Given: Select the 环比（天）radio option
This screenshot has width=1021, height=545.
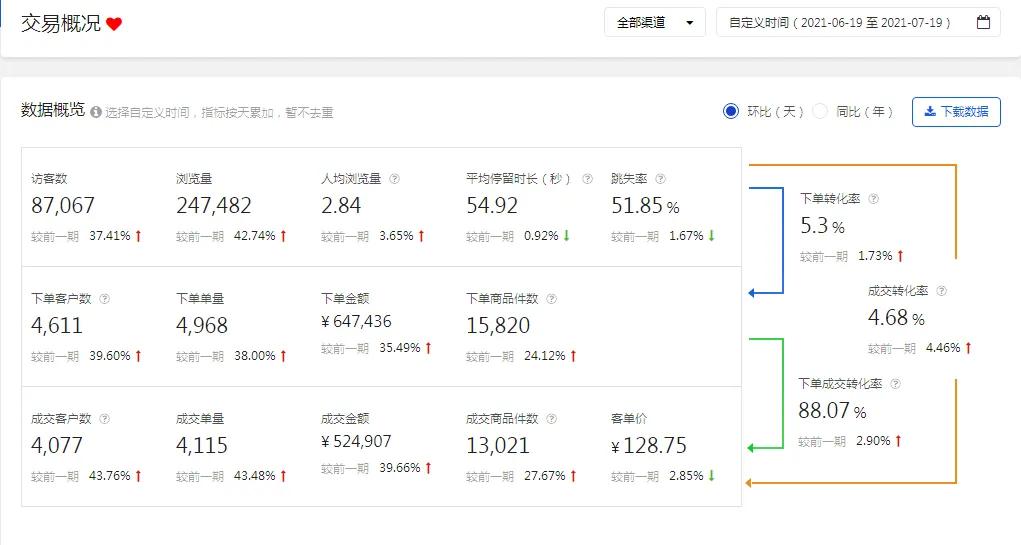Looking at the screenshot, I should (x=731, y=111).
